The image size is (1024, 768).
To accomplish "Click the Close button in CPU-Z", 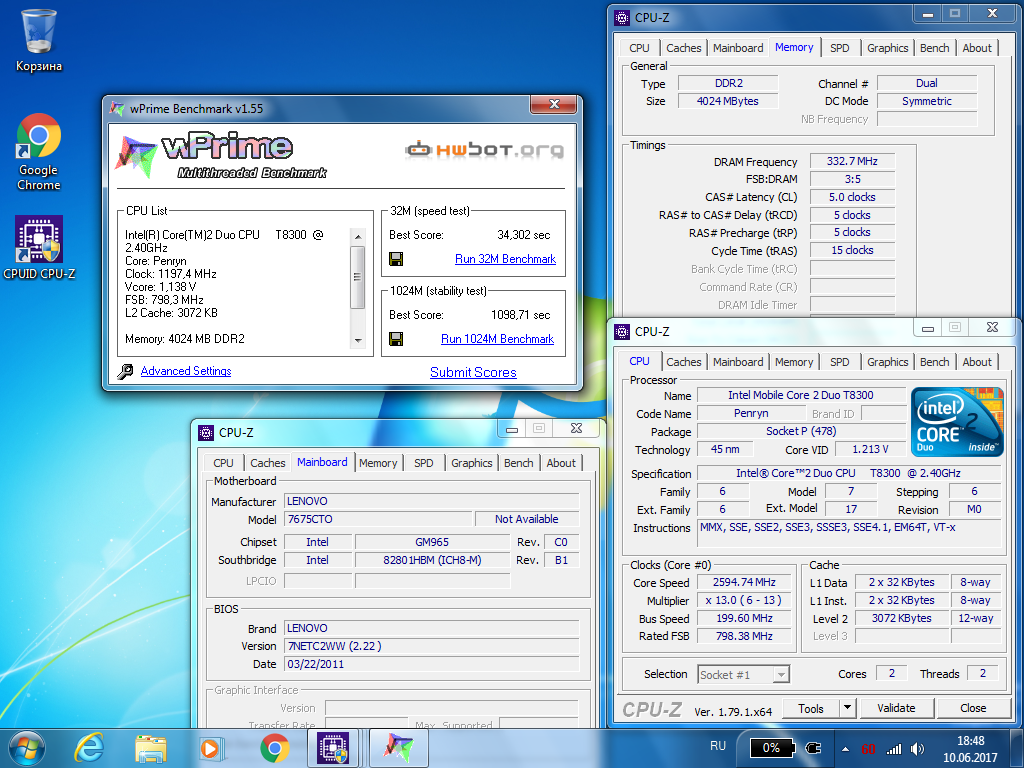I will coord(973,708).
